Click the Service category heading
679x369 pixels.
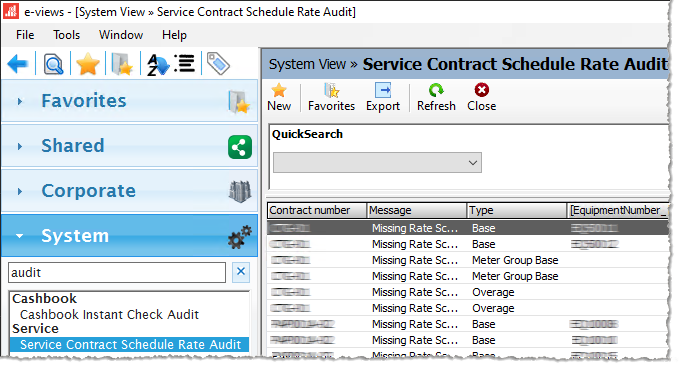click(x=36, y=329)
